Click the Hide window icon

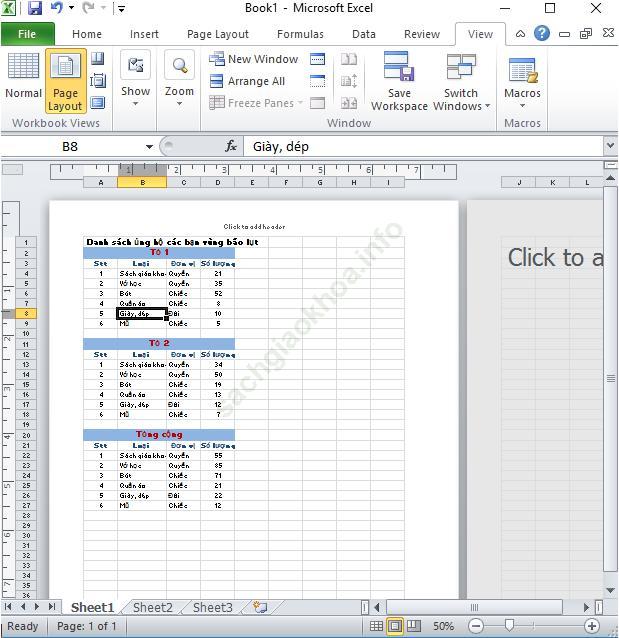317,81
